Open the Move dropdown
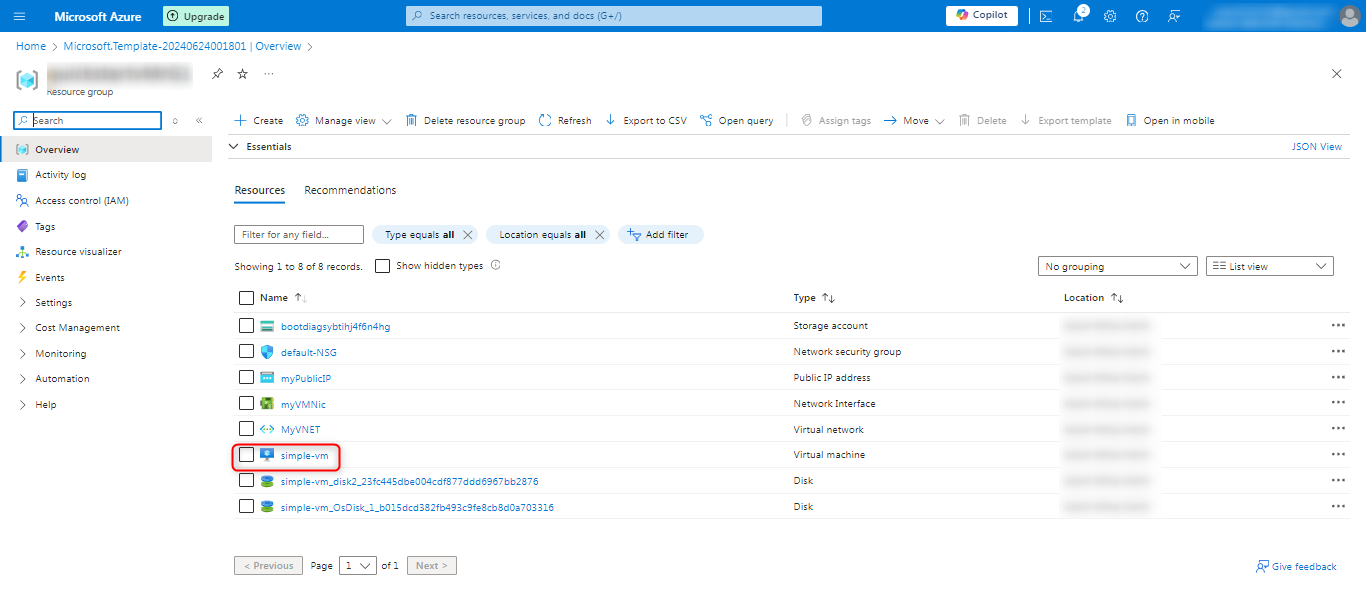1366x615 pixels. (914, 120)
